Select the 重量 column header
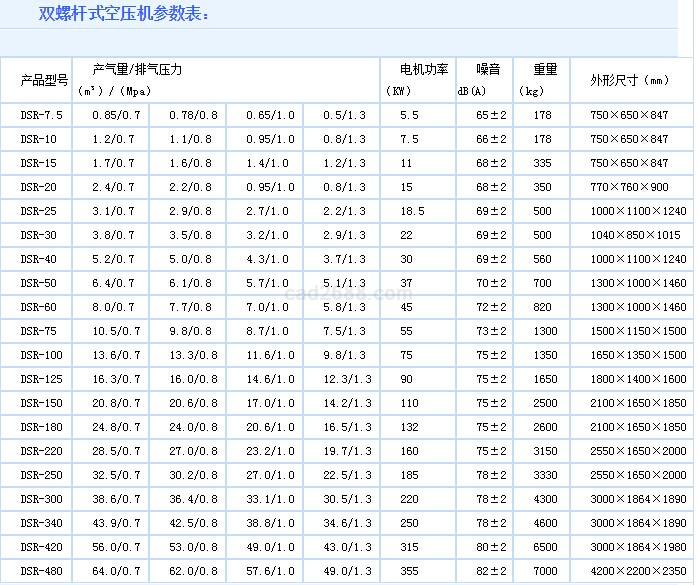The height and width of the screenshot is (585, 697). pyautogui.click(x=545, y=70)
